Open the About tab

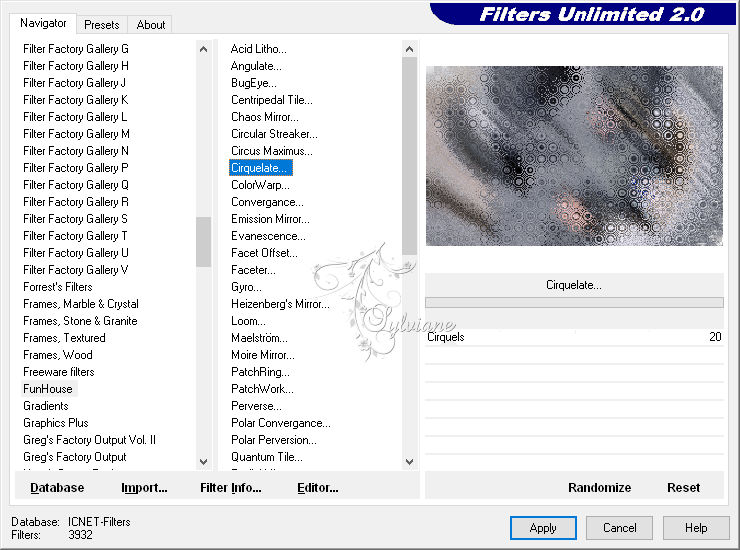(x=151, y=25)
